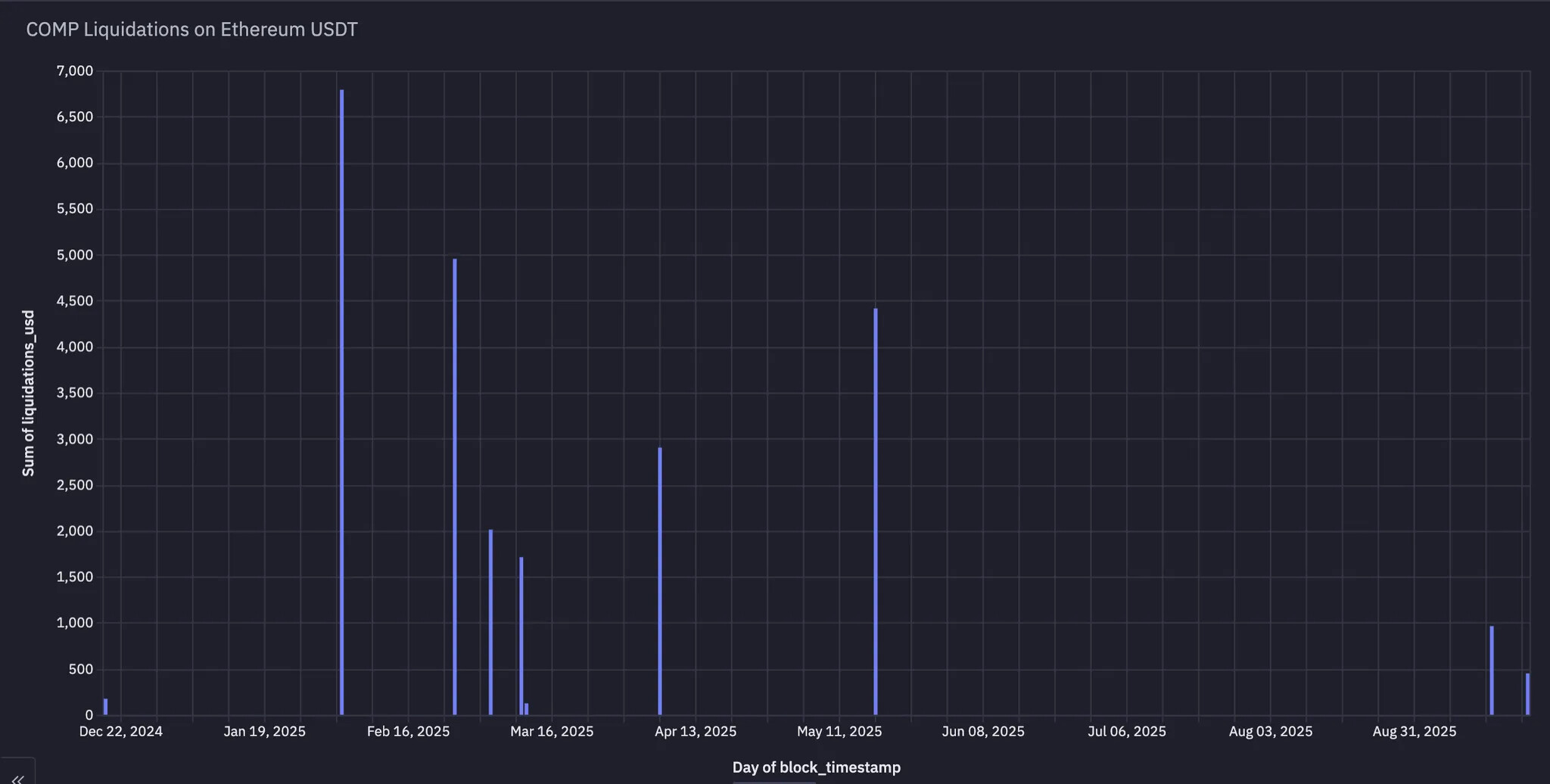The width and height of the screenshot is (1550, 784).
Task: Click the y-axis label reading exactly "500"
Action: coord(81,669)
